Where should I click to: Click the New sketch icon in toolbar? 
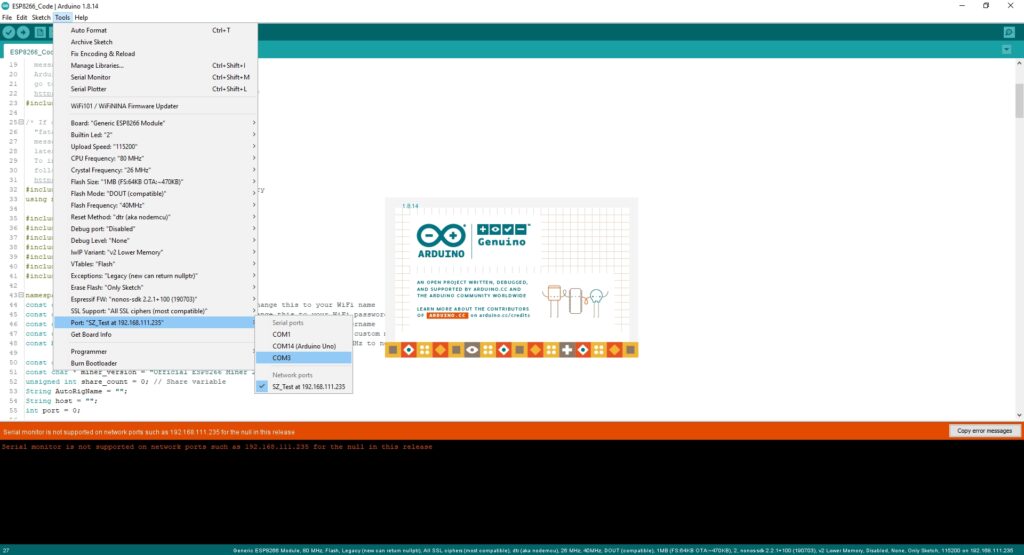coord(40,32)
